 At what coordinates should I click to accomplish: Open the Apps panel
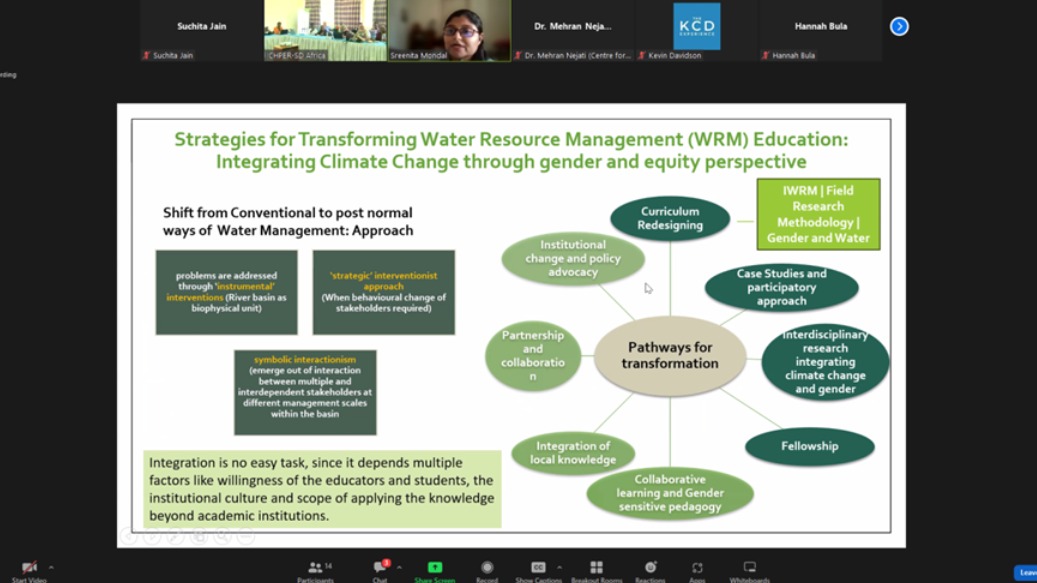coord(697,568)
